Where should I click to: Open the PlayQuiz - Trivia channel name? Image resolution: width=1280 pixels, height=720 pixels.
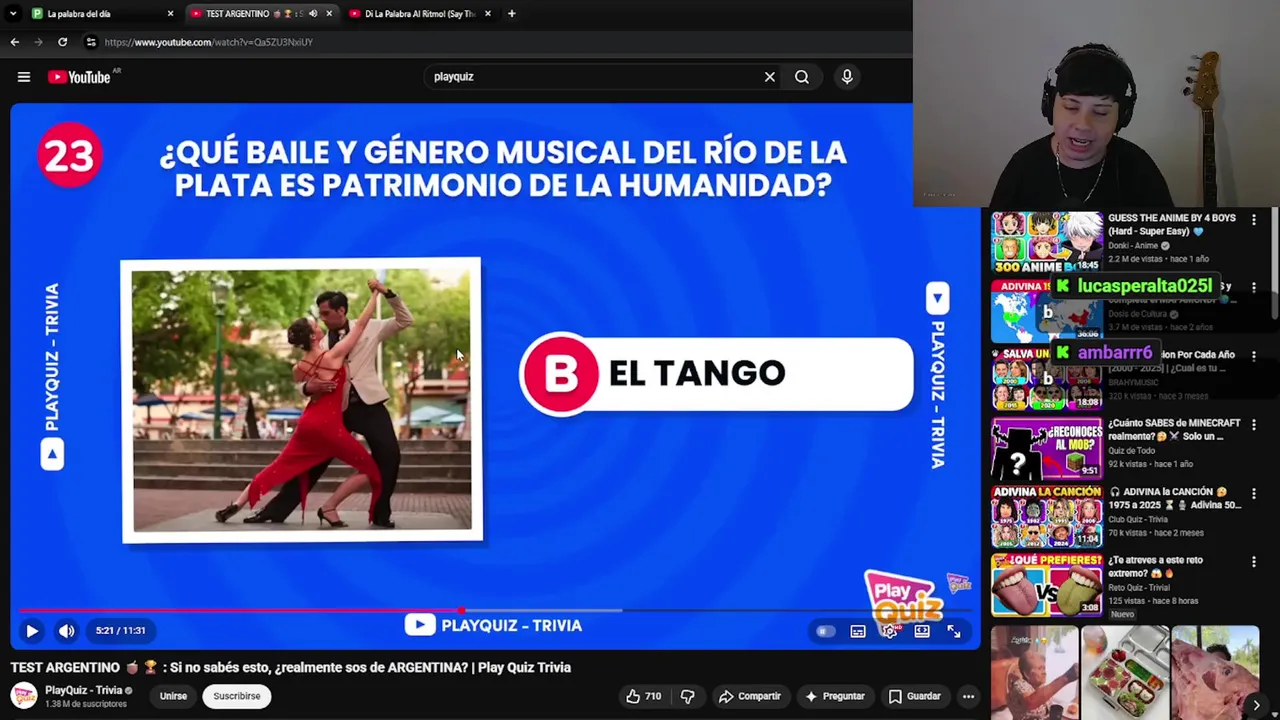click(x=83, y=690)
